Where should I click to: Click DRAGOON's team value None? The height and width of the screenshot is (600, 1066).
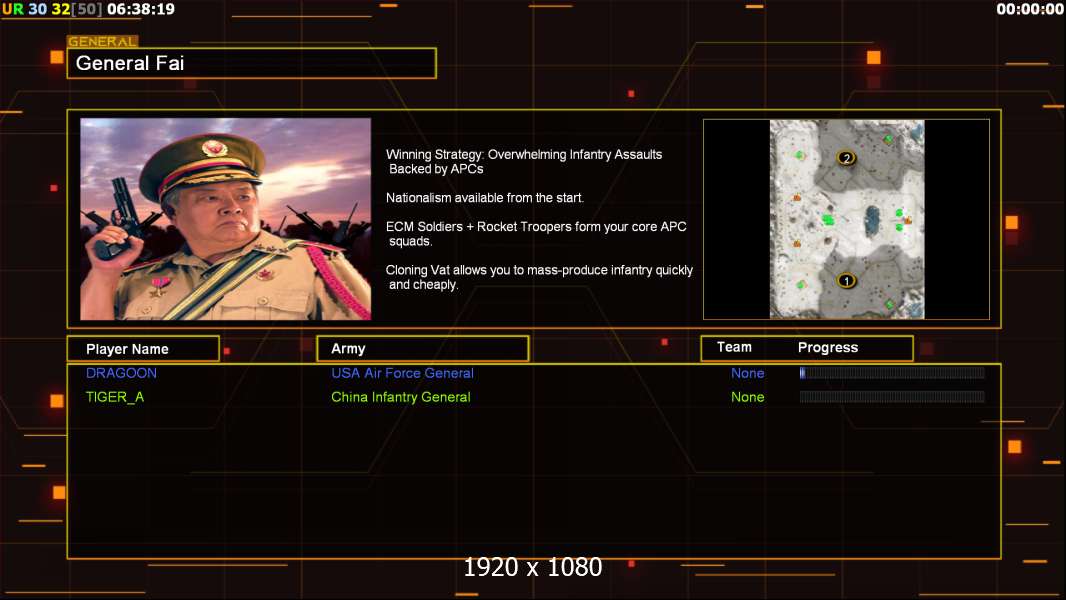[x=747, y=373]
